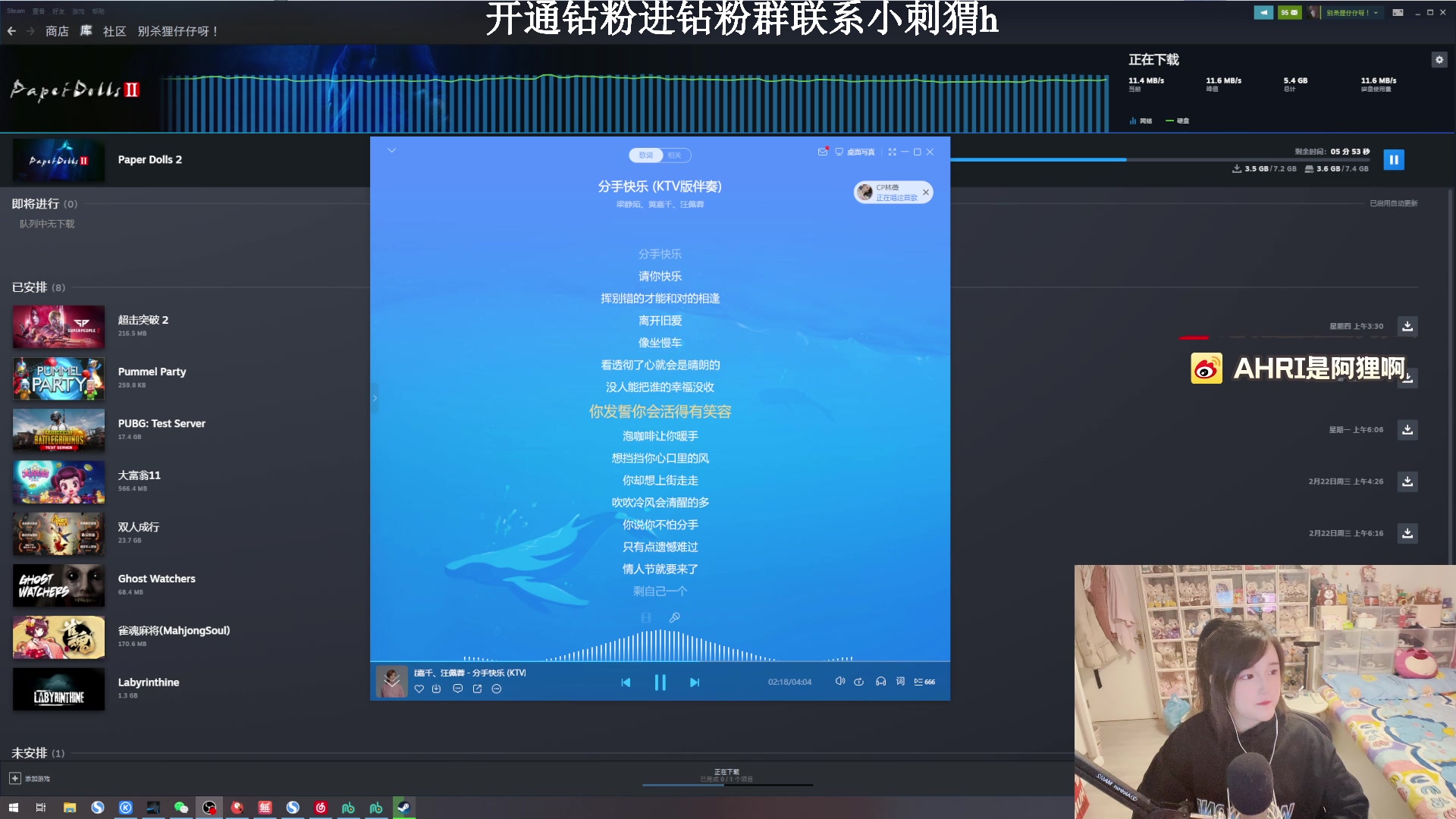Open NetEase Cloud Music taskbar icon
Image resolution: width=1456 pixels, height=819 pixels.
point(321,808)
